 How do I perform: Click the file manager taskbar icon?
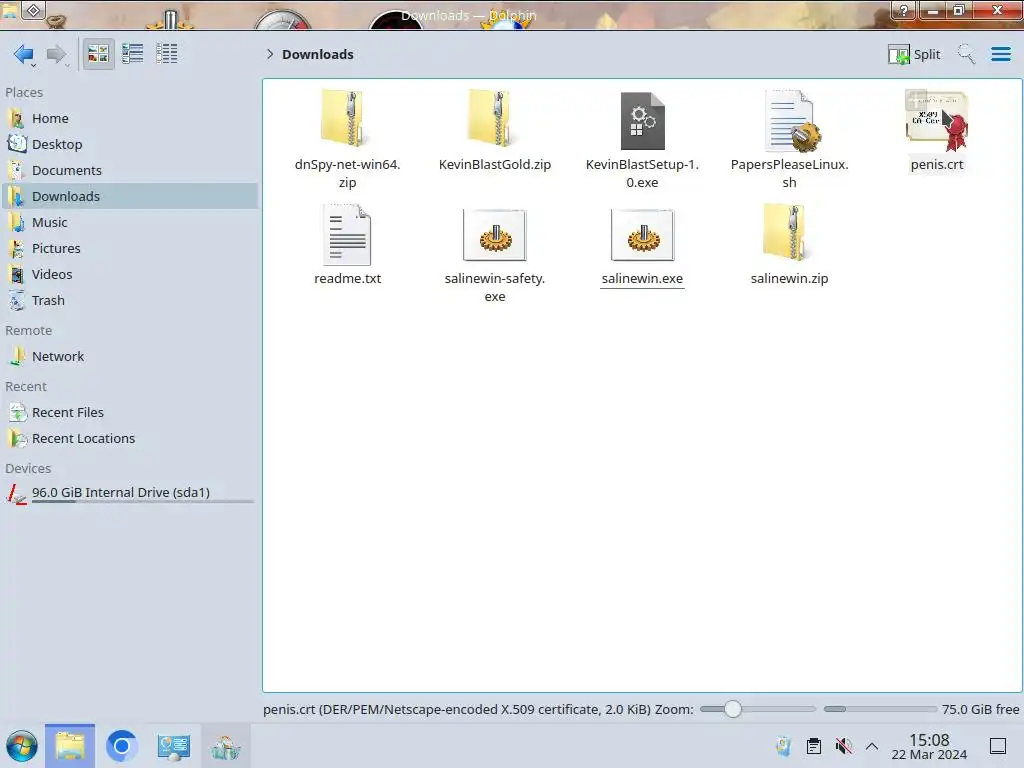pos(70,746)
